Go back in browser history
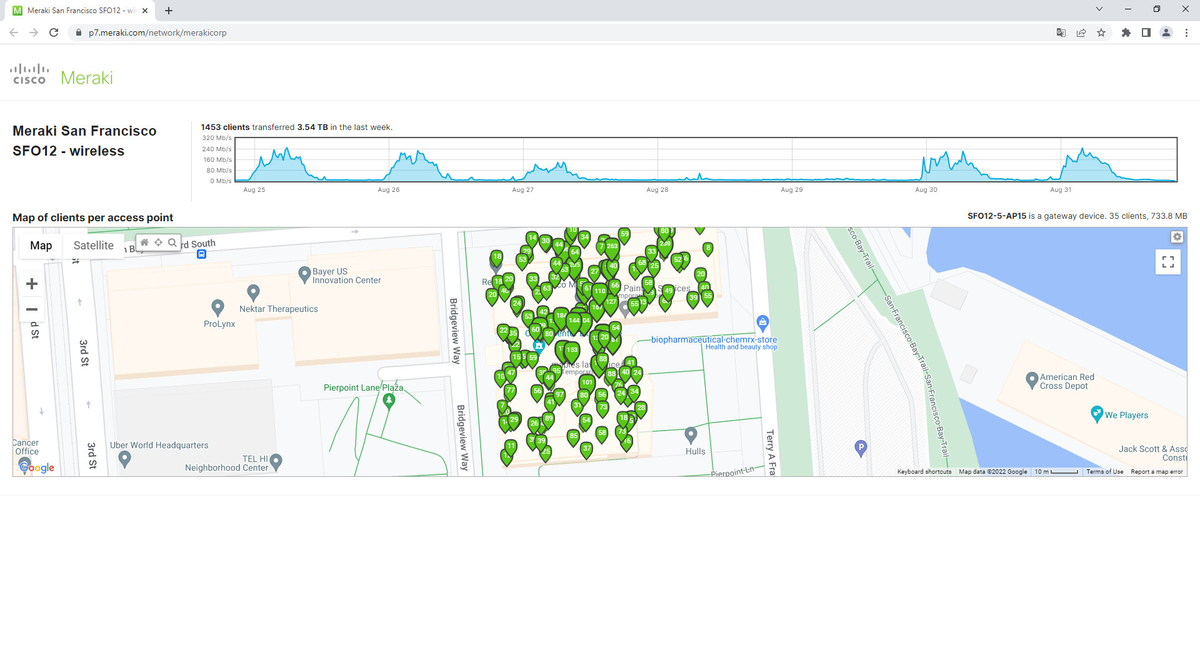 pos(13,32)
